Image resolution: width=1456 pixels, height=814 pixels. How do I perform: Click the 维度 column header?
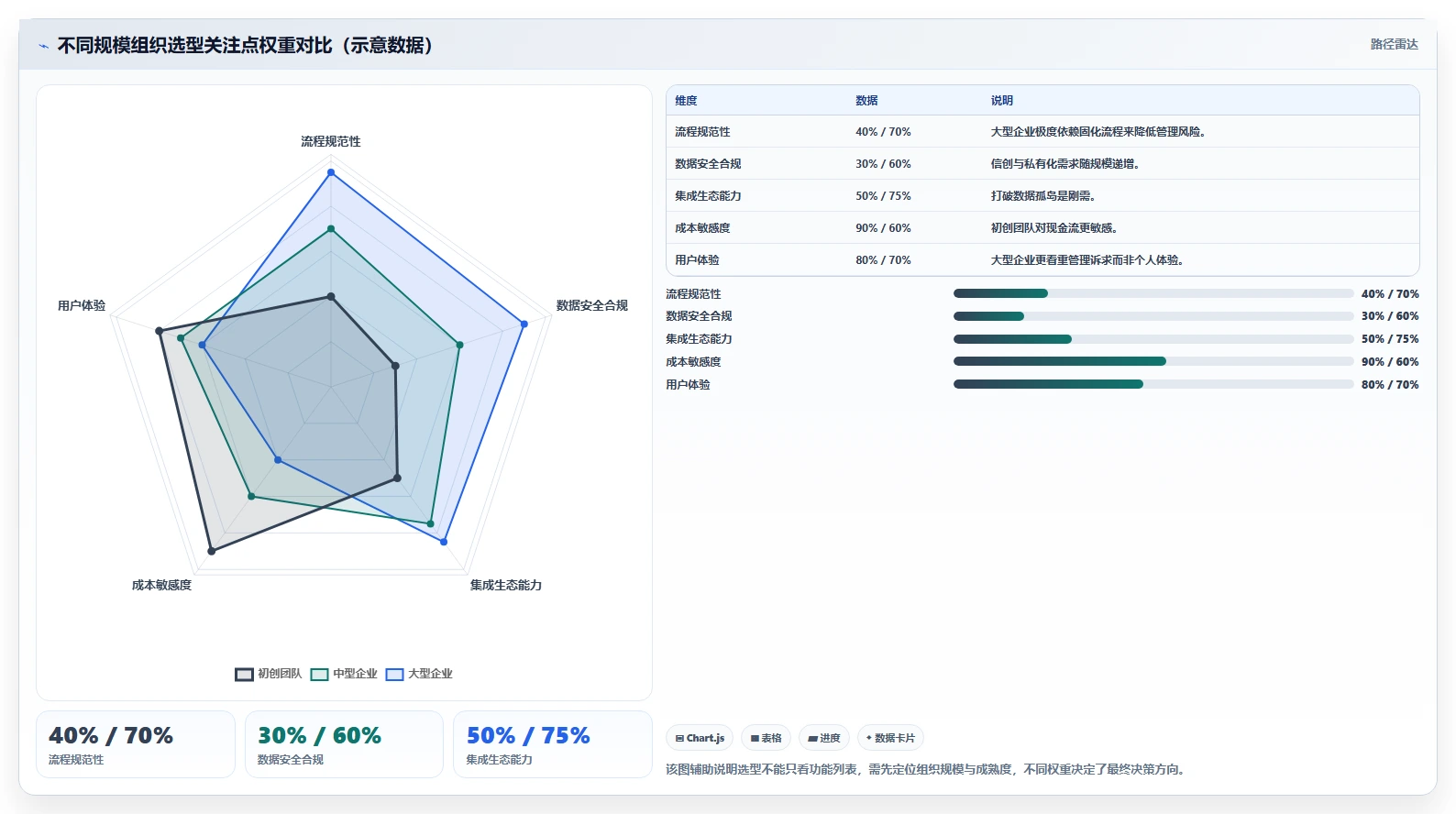[686, 101]
